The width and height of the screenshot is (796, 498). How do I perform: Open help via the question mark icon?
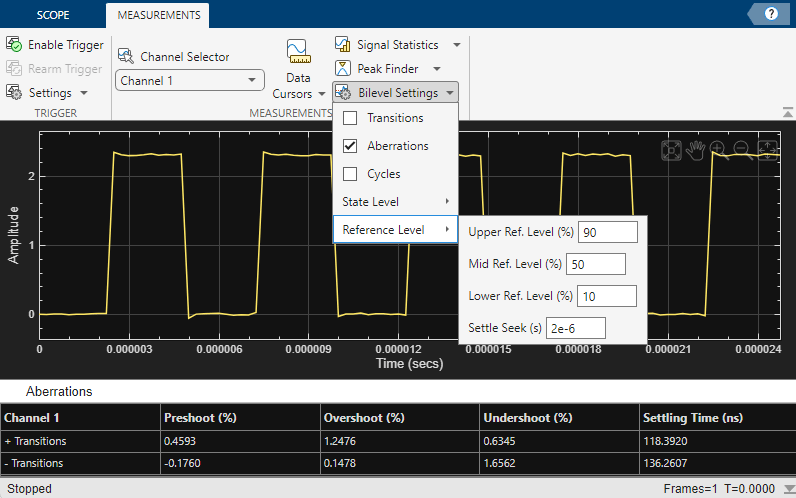pos(771,14)
